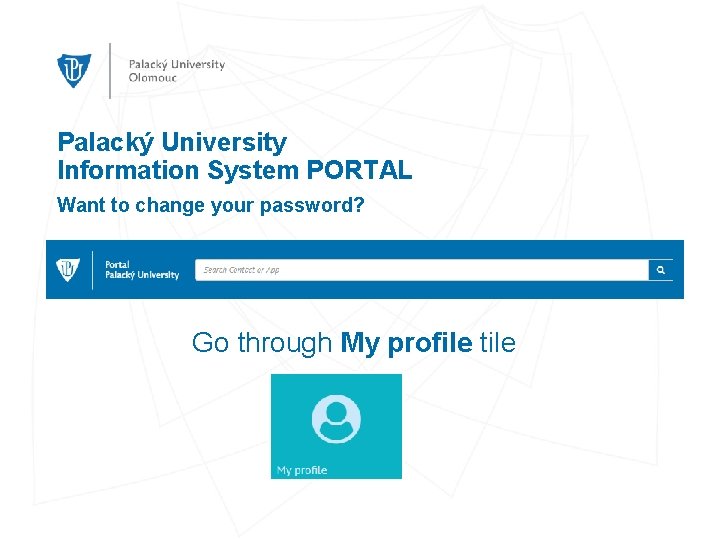Click the "Go through My profile tile" instruction
Screen dimensions: 709x539
point(353,342)
